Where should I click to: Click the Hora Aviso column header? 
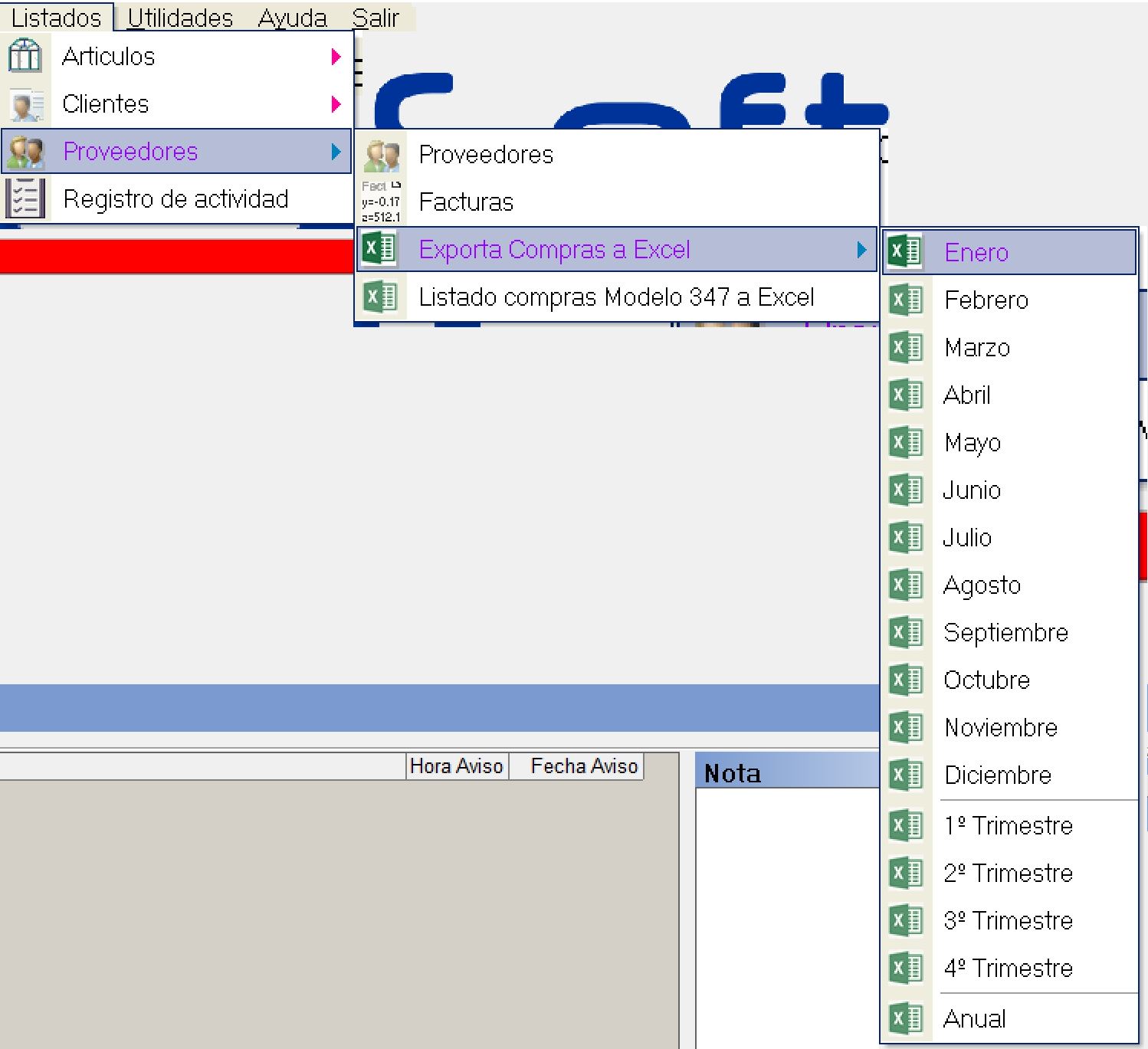[x=457, y=766]
